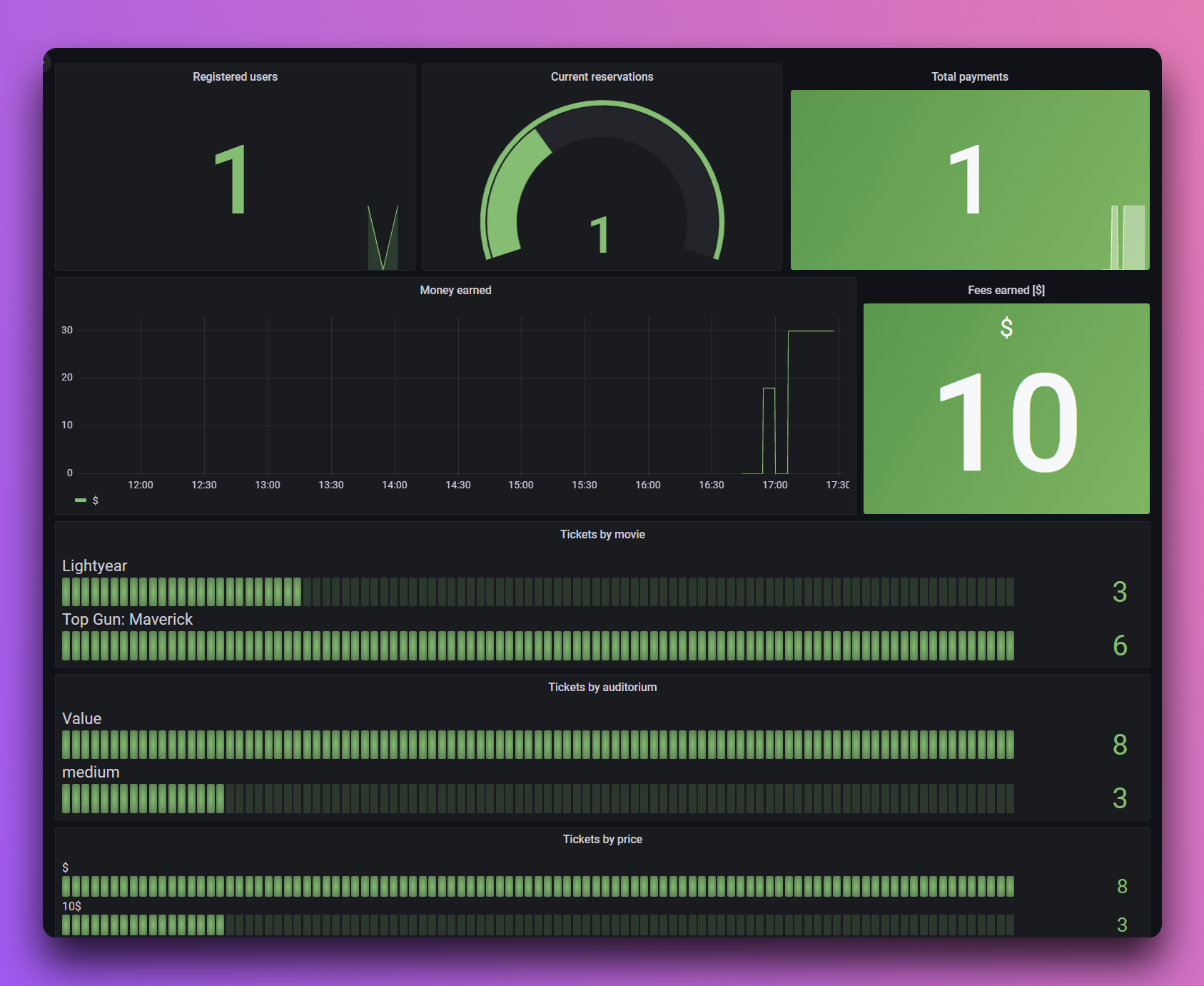Viewport: 1204px width, 986px height.
Task: Click the Top Gun: Maverick bar gauge
Action: point(538,645)
